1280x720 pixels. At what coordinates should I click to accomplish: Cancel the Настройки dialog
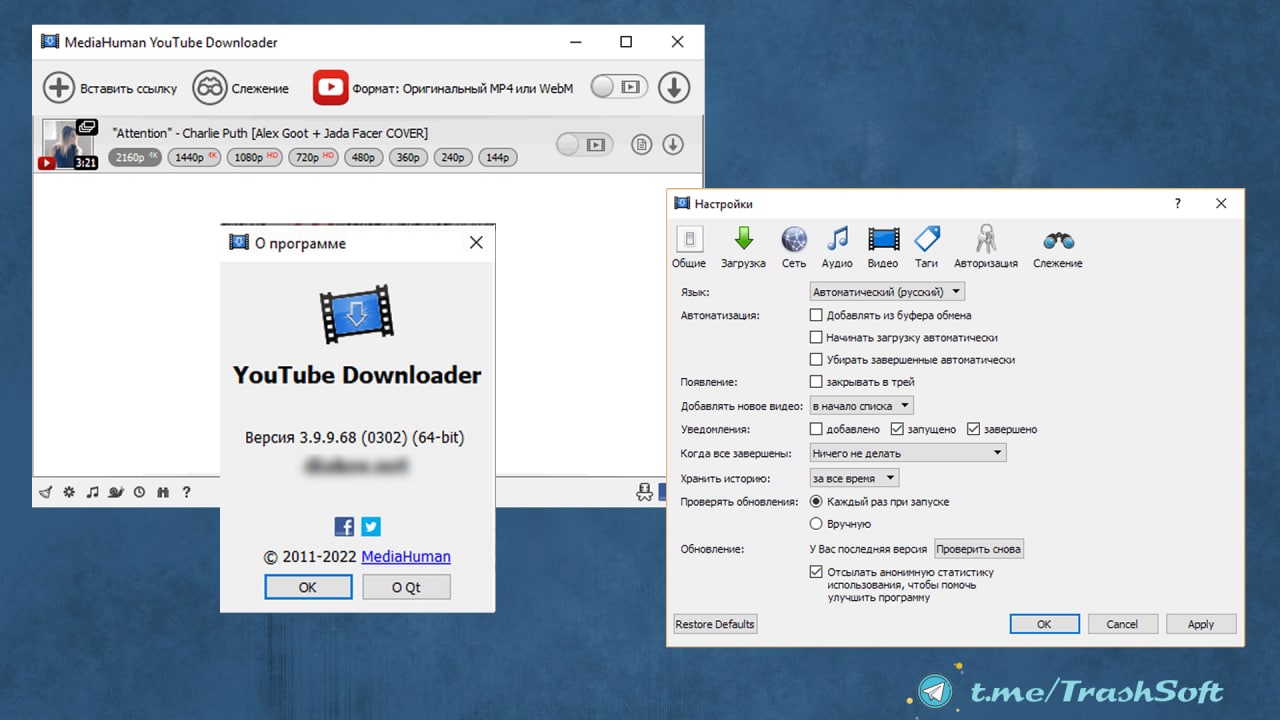pos(1122,624)
